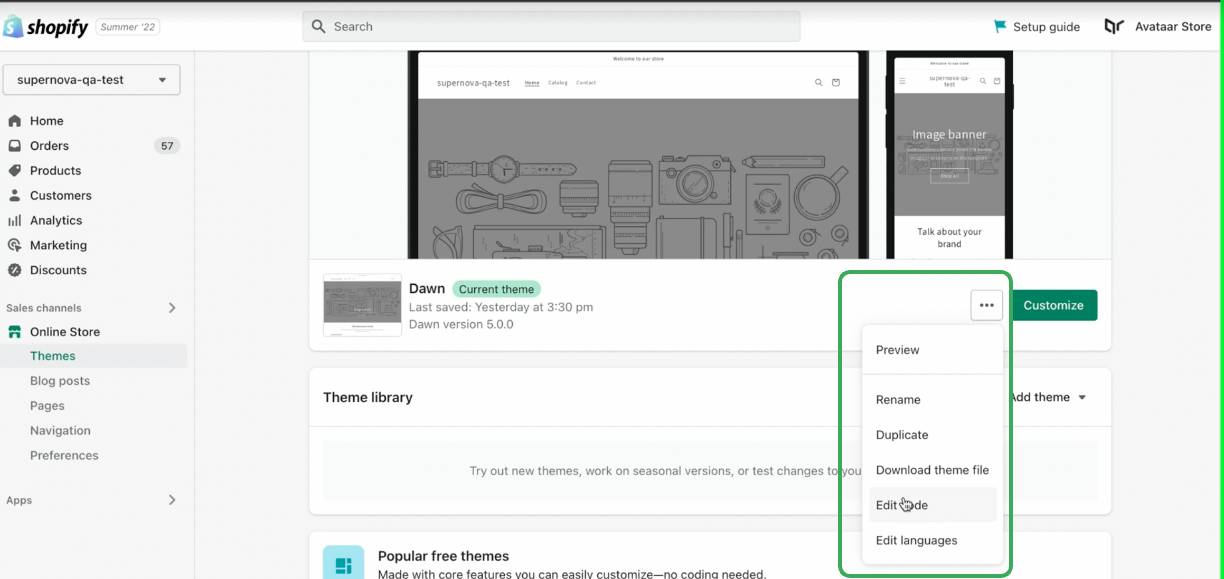
Task: Select Edit languages menu entry
Action: (932, 540)
